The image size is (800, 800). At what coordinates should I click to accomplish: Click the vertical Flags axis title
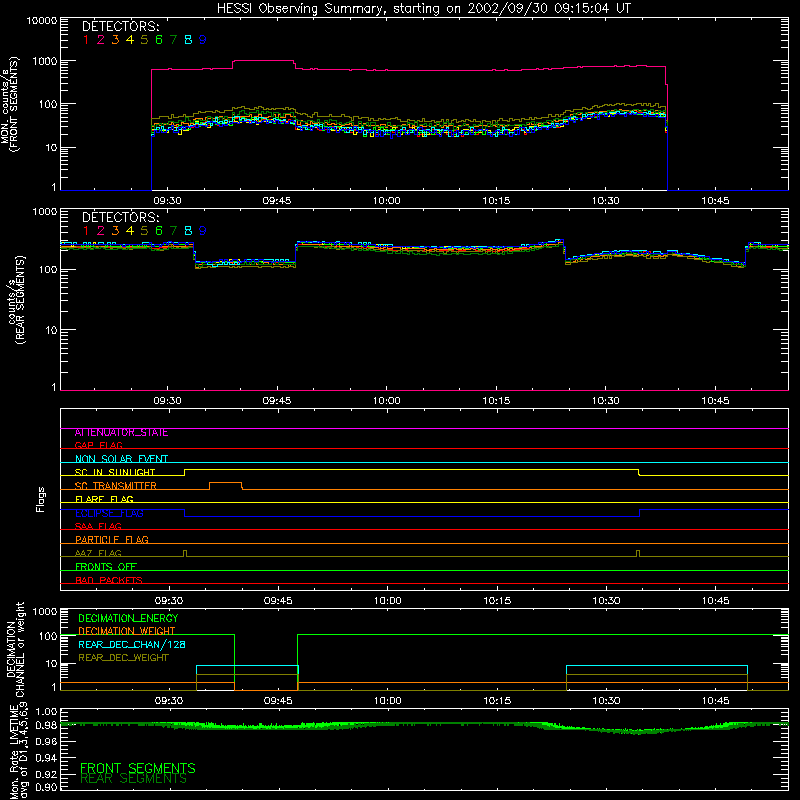click(x=40, y=499)
